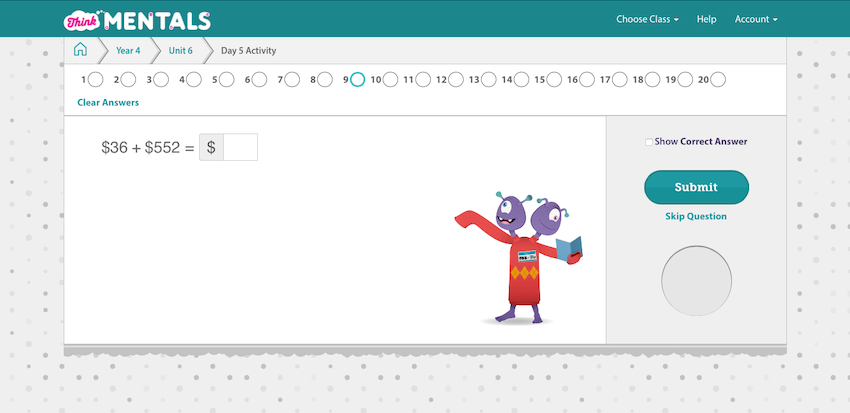The width and height of the screenshot is (850, 413).
Task: Open the Help page
Action: point(706,19)
